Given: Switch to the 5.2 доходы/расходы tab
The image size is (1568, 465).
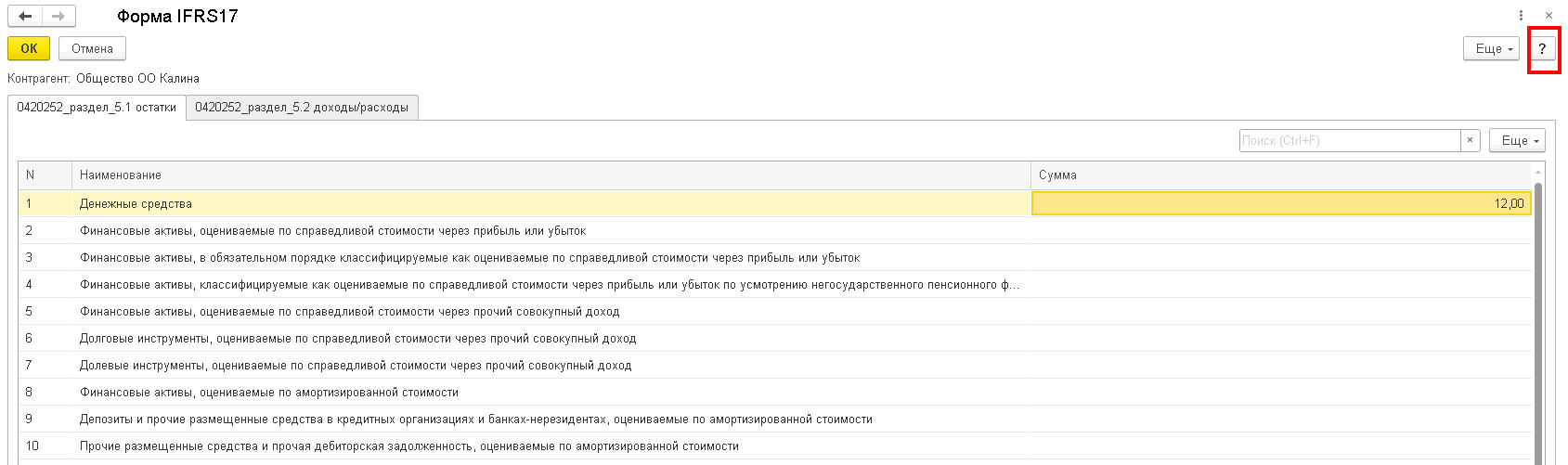Looking at the screenshot, I should point(302,108).
